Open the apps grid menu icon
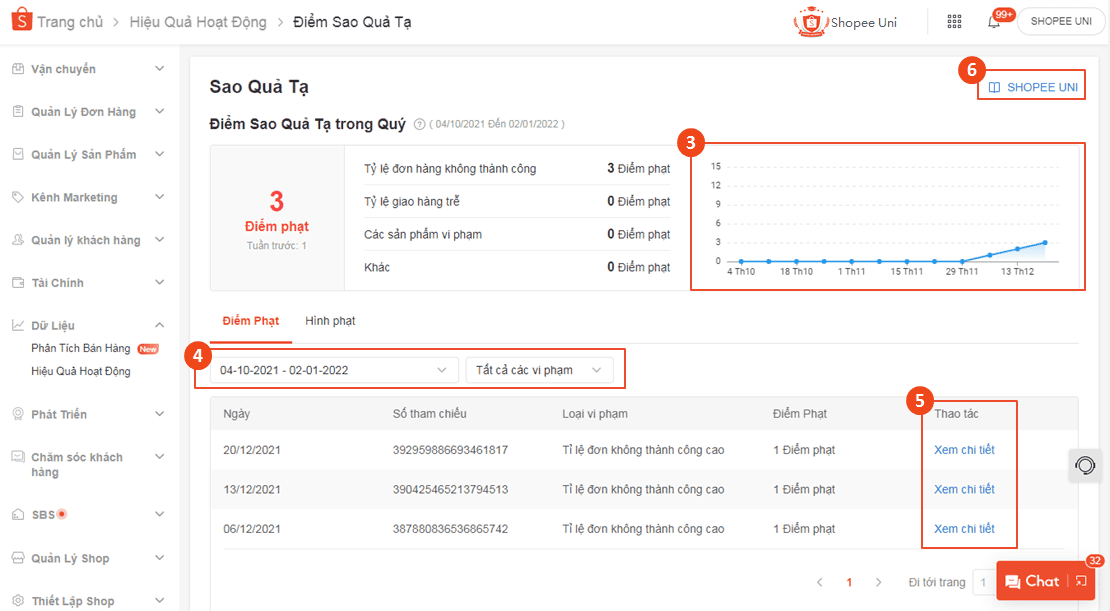 click(954, 22)
